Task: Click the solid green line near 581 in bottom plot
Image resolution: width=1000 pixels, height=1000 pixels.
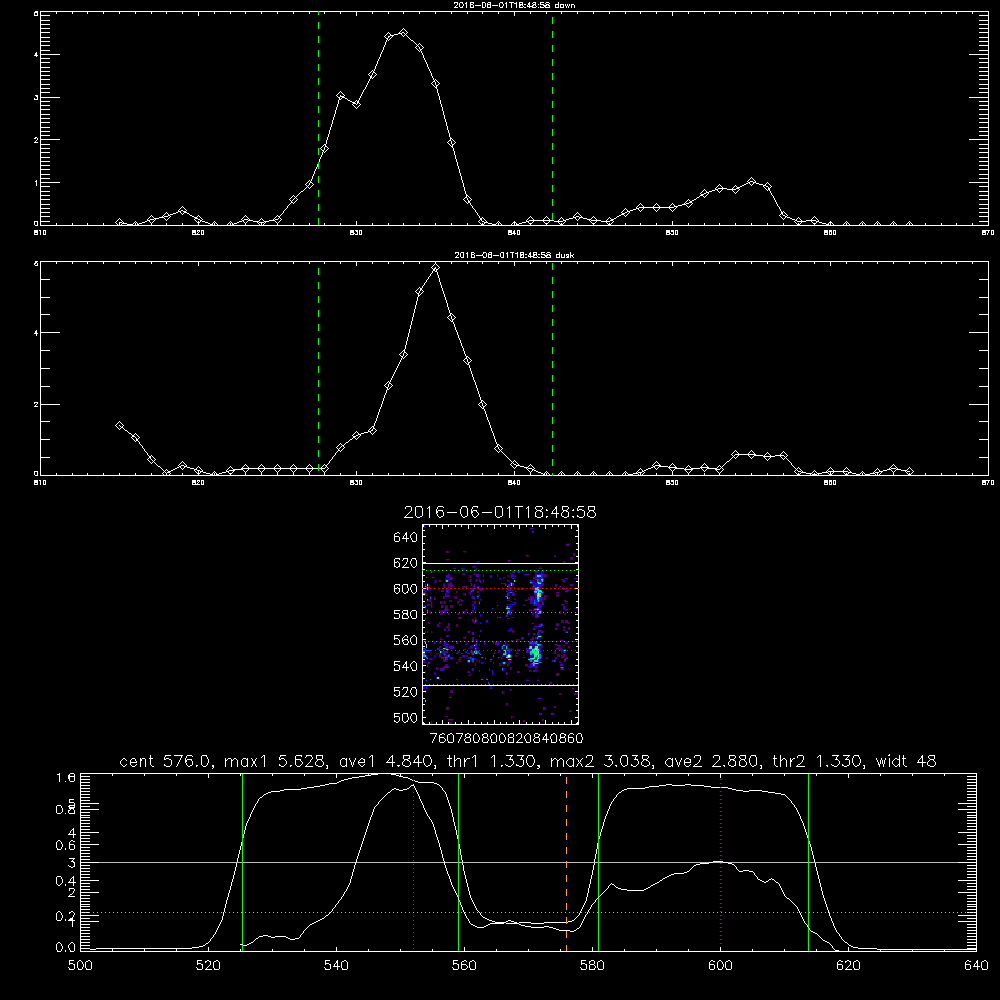Action: tap(598, 861)
